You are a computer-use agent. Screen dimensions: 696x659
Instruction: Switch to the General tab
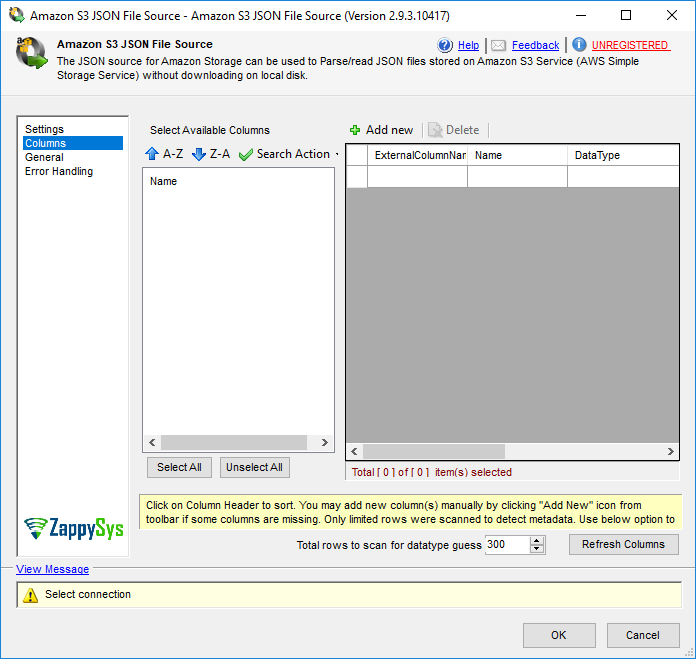[44, 157]
